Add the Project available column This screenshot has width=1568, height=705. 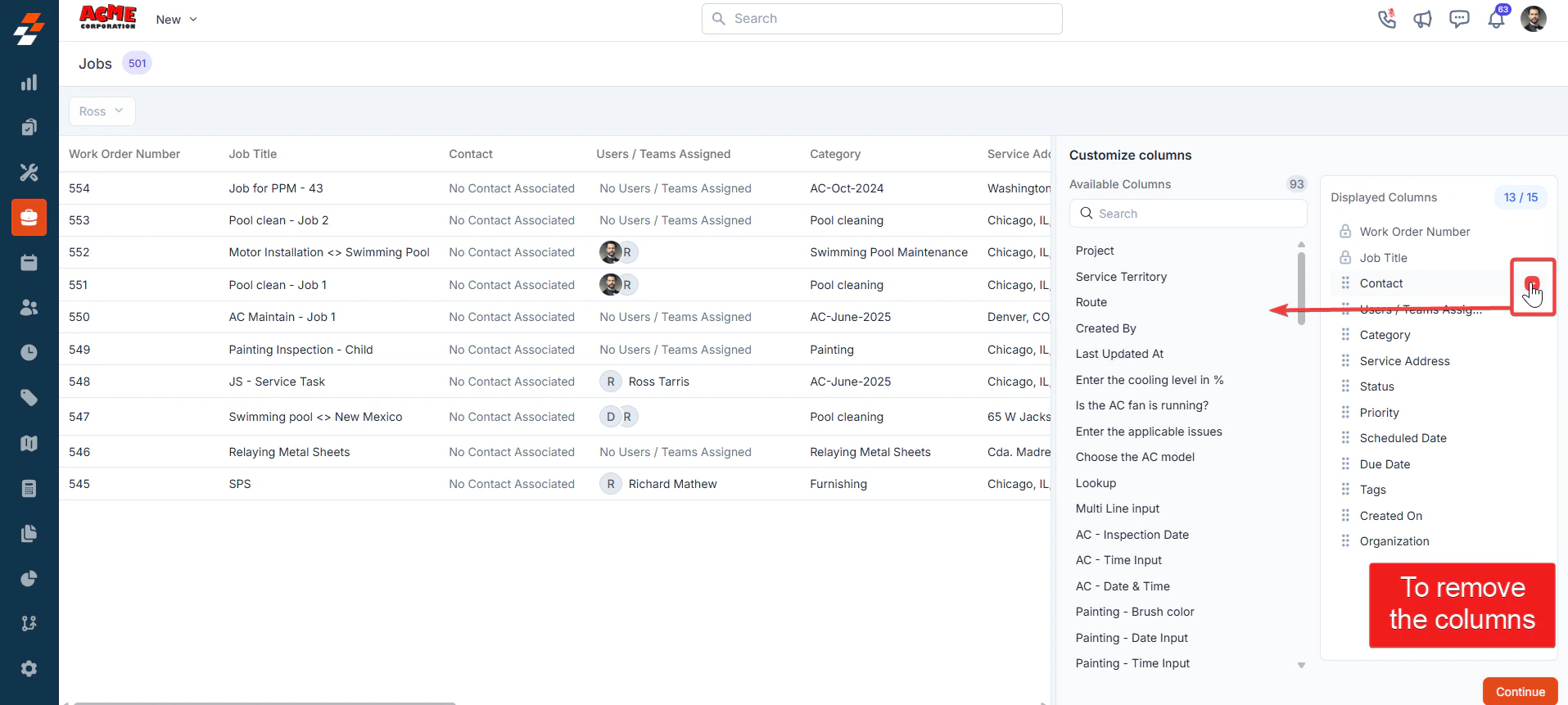point(1095,251)
